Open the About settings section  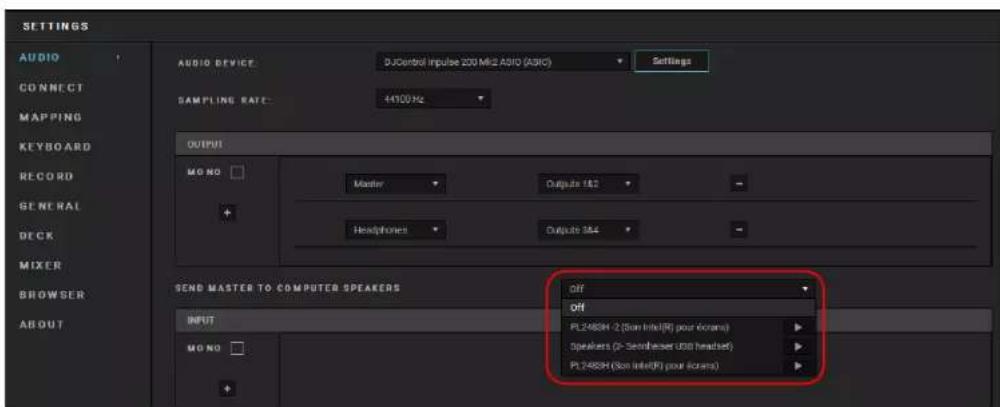pyautogui.click(x=41, y=324)
